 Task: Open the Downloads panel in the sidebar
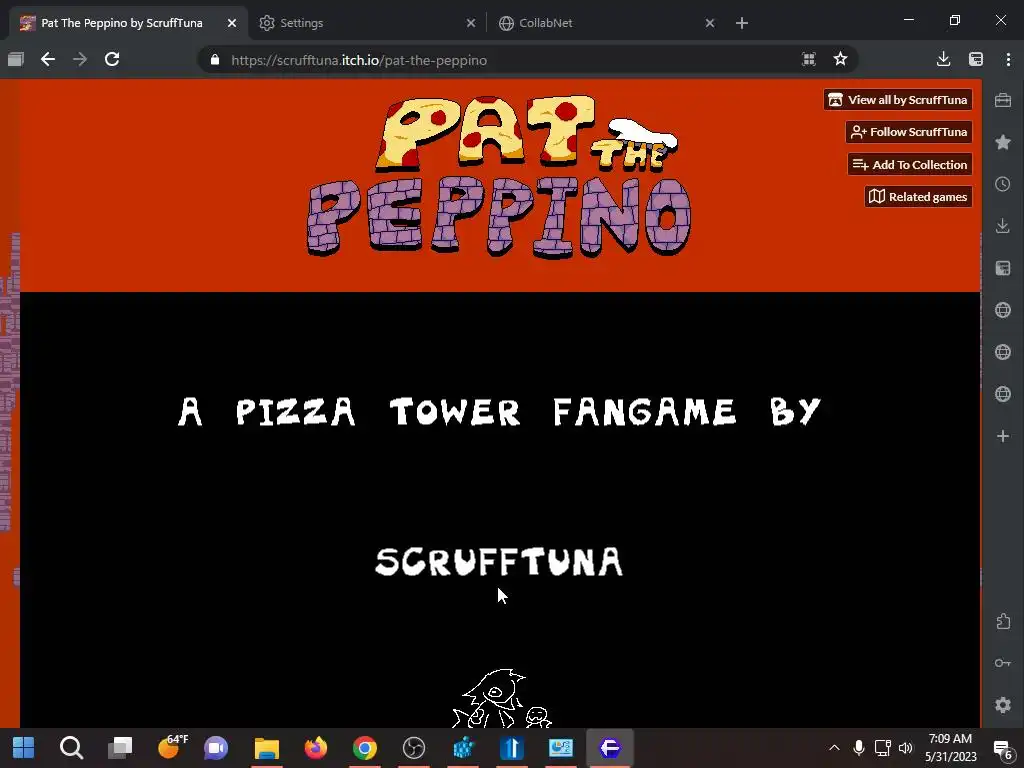1003,226
